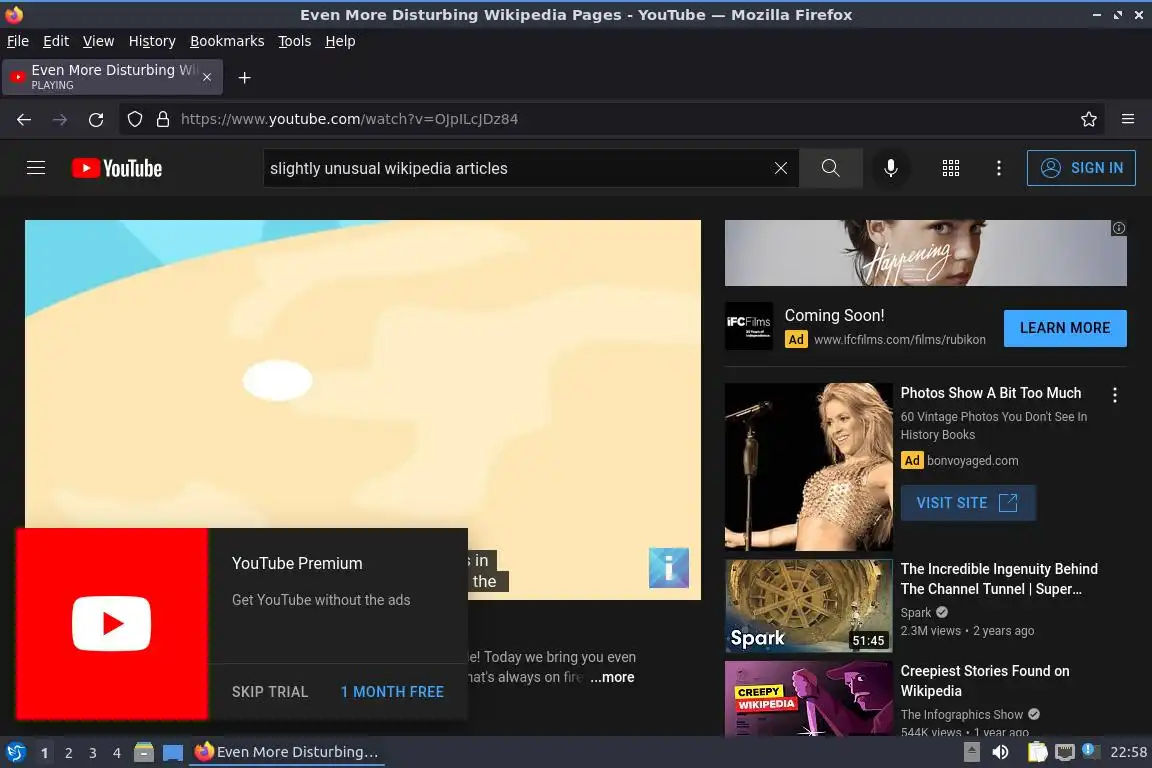1152x768 pixels.
Task: Select Firefox window in taskbar
Action: (287, 752)
